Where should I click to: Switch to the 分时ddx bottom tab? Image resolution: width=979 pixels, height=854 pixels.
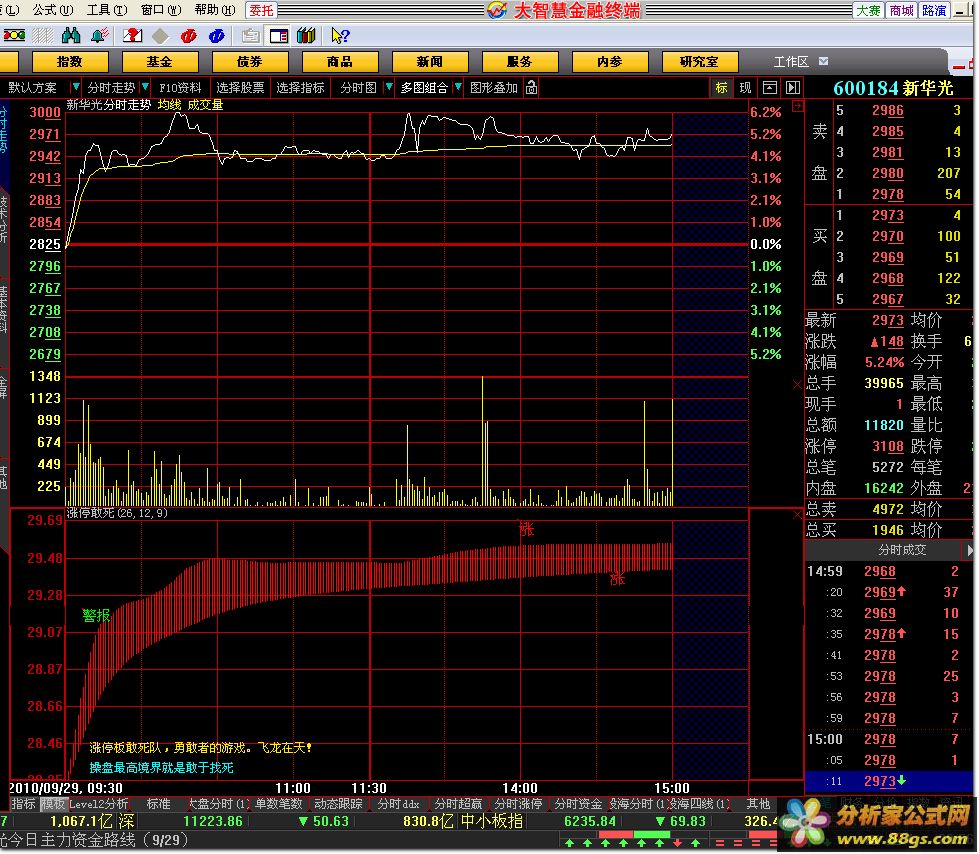point(398,804)
